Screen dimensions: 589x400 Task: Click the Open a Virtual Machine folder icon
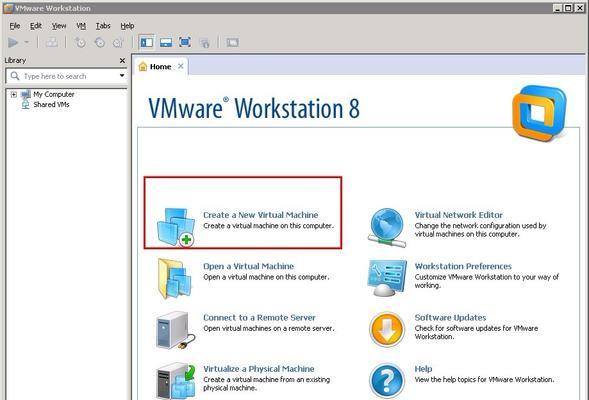pos(175,278)
